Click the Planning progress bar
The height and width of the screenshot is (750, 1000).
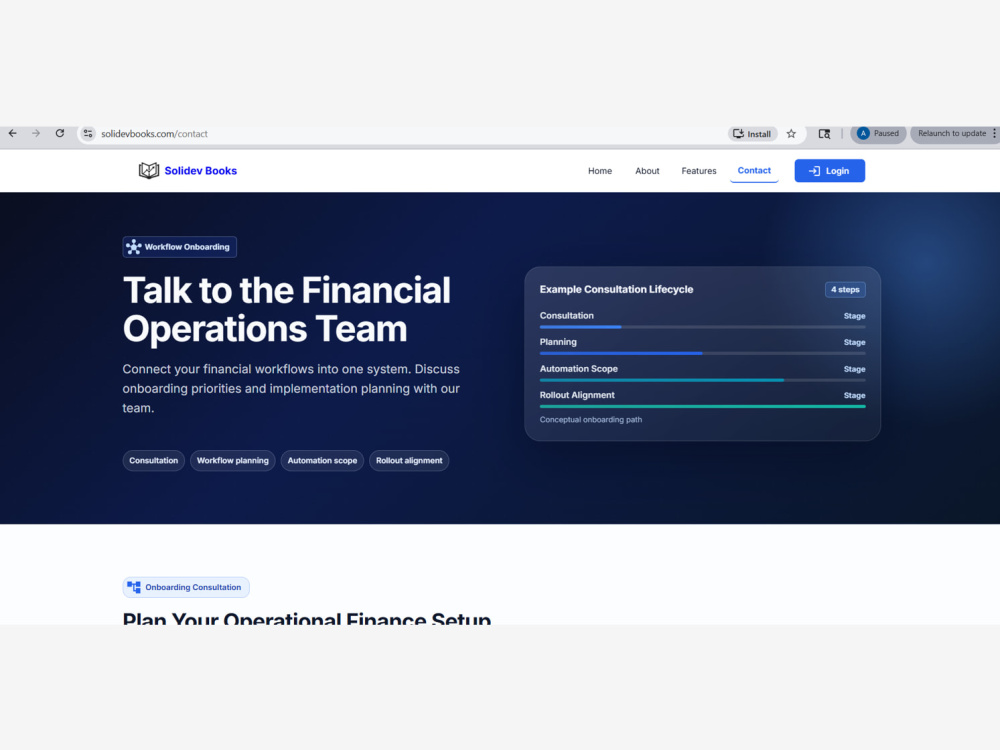tap(702, 353)
